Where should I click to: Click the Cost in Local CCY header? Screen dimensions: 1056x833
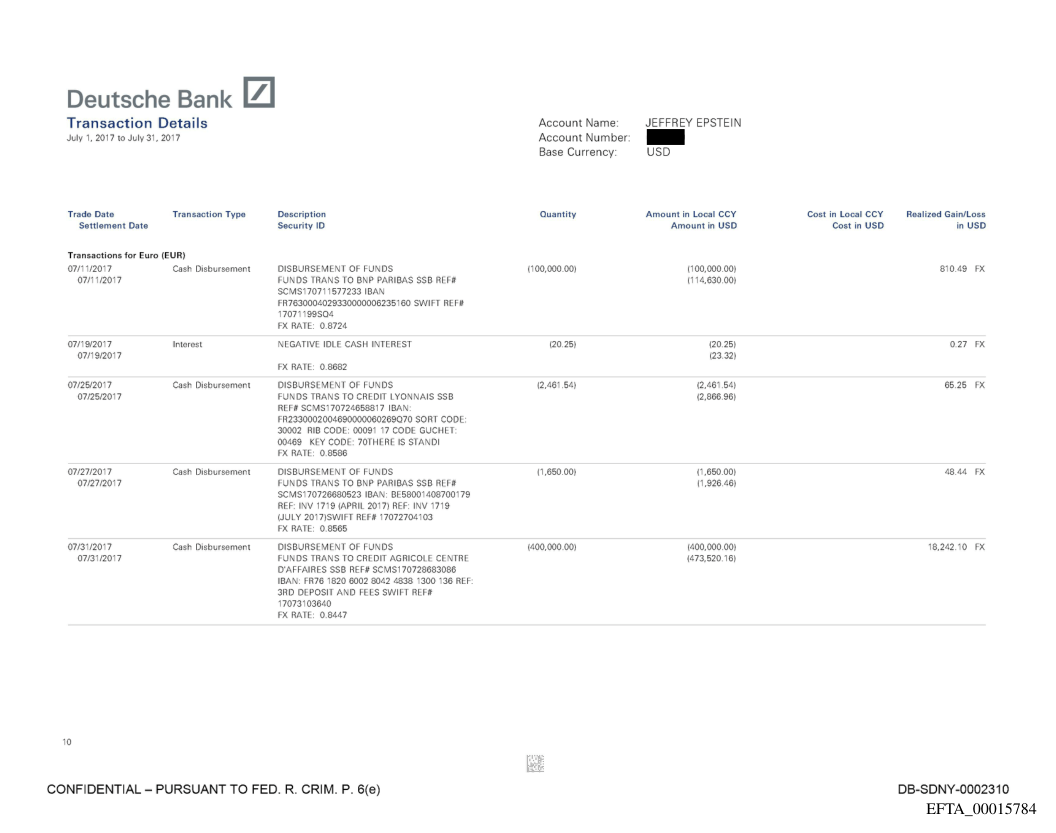(845, 214)
